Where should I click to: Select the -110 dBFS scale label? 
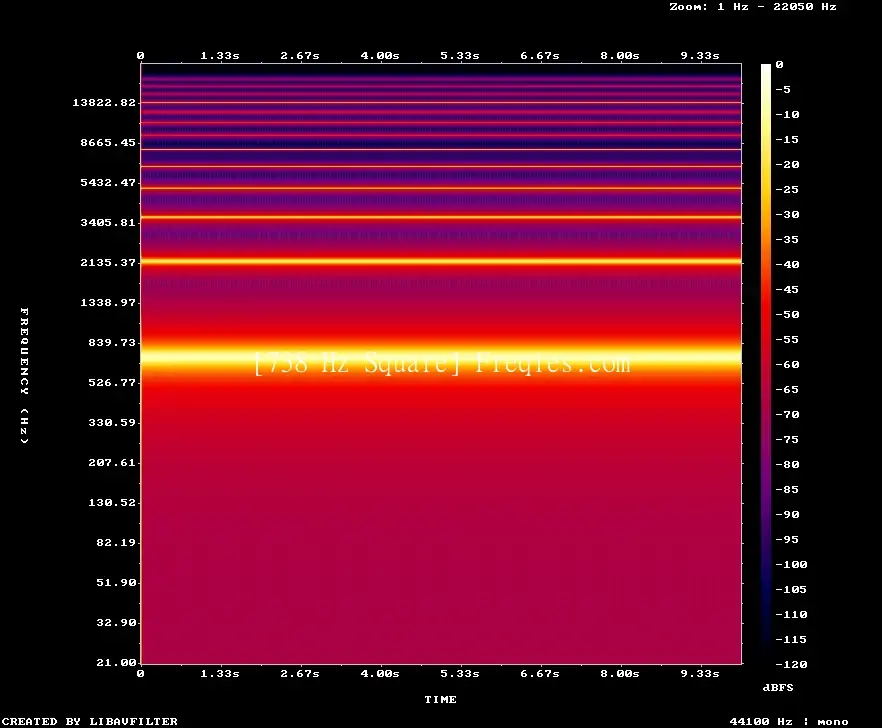[x=791, y=614]
